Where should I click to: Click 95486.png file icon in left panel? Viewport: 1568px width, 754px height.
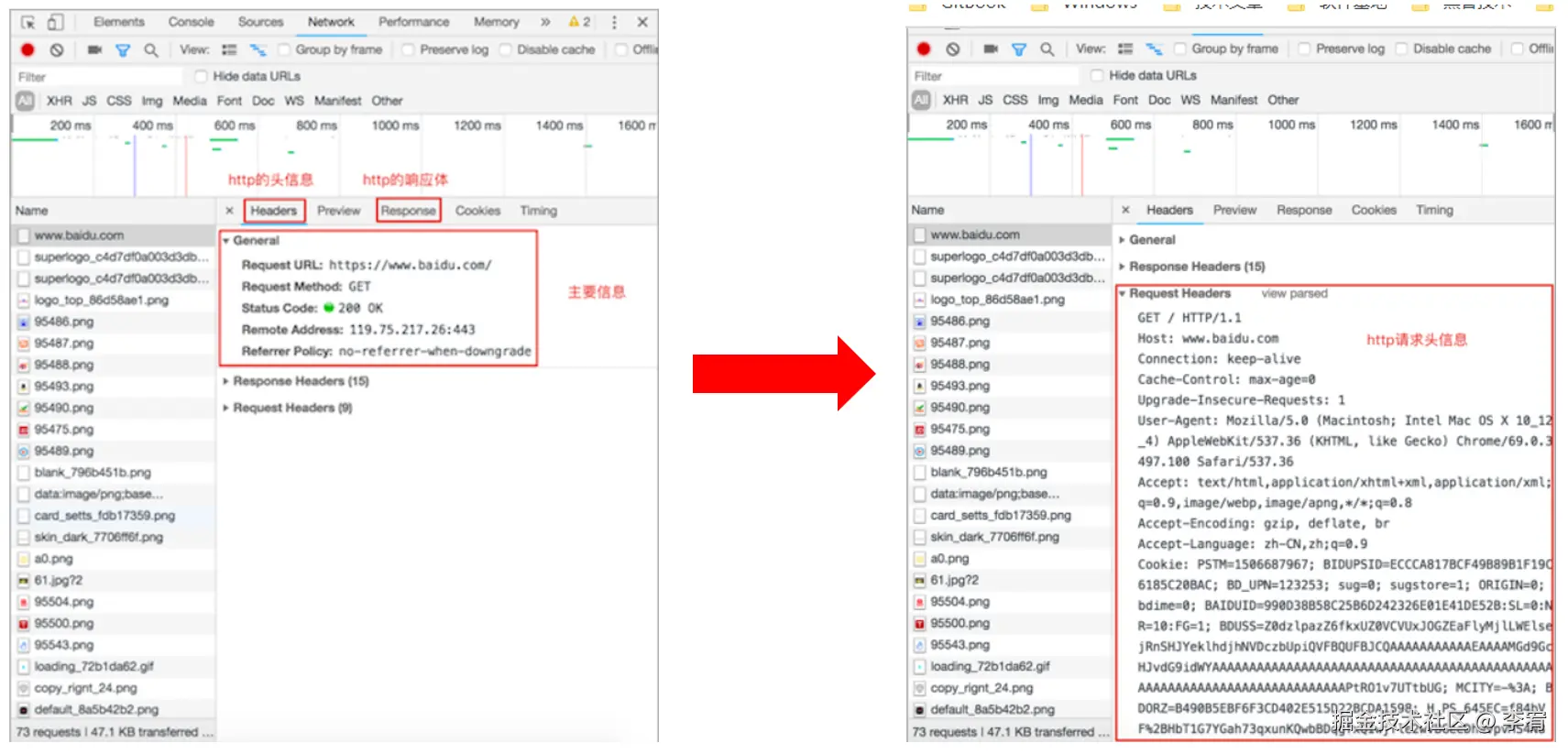(x=24, y=322)
